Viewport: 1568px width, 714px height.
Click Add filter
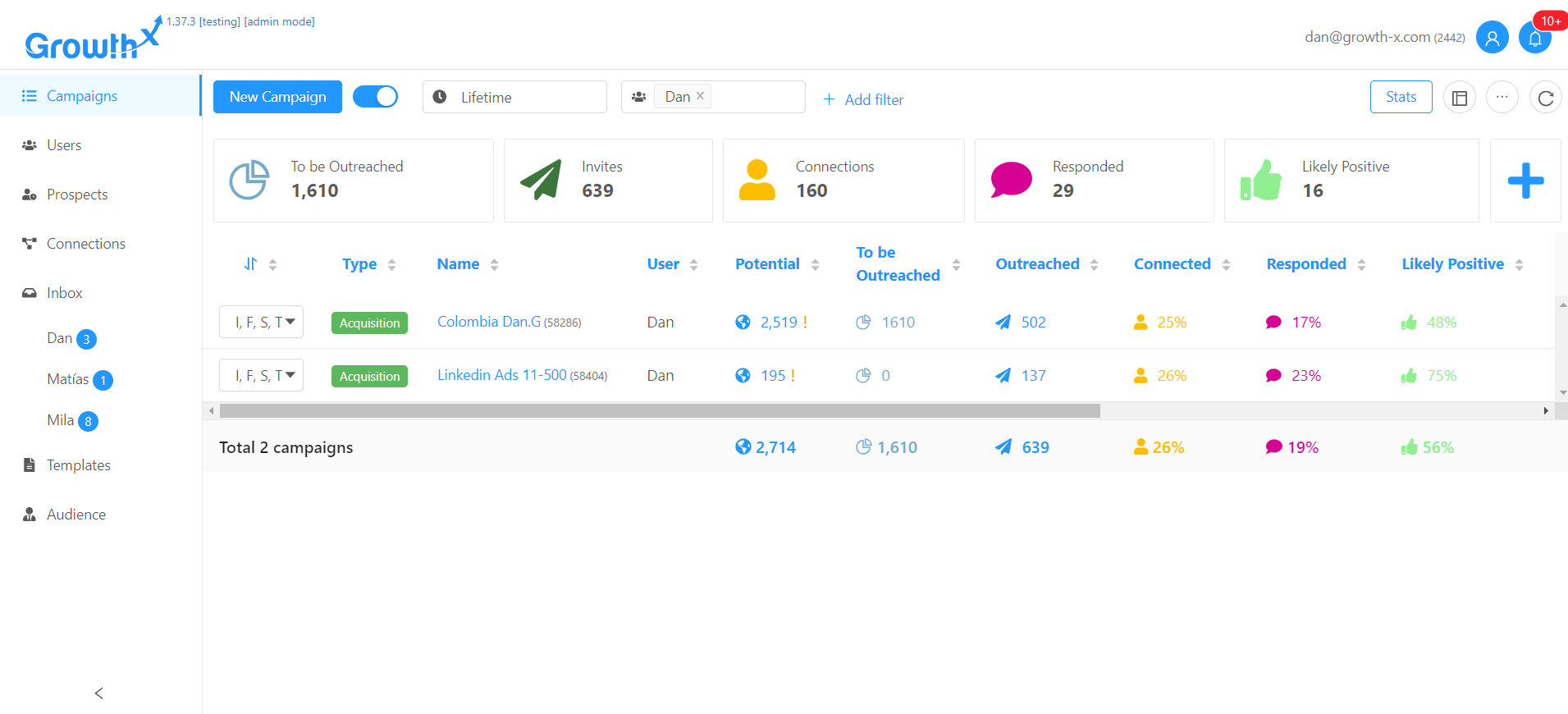(x=863, y=99)
